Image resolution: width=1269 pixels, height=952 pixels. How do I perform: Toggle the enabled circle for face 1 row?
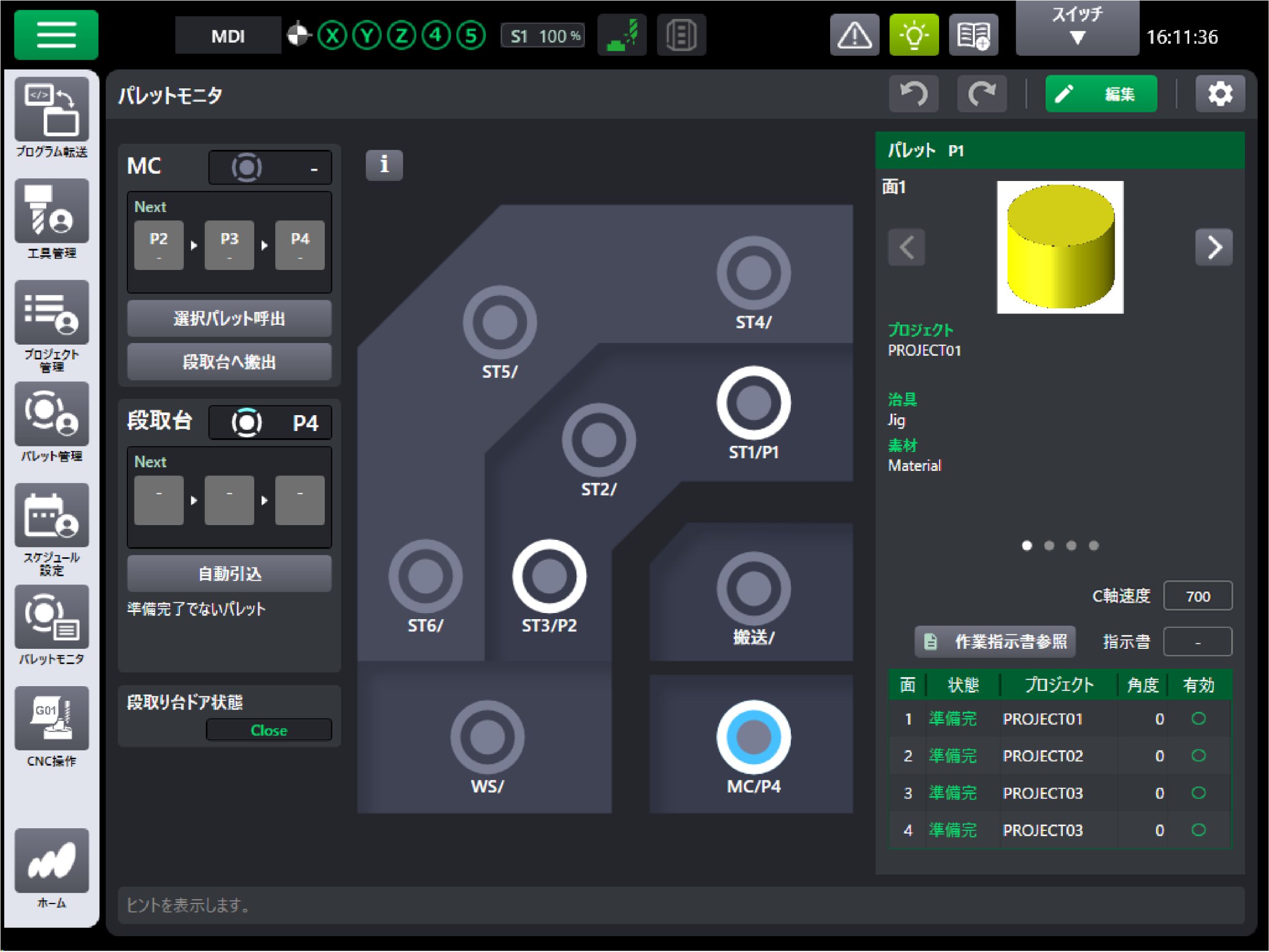coord(1198,718)
